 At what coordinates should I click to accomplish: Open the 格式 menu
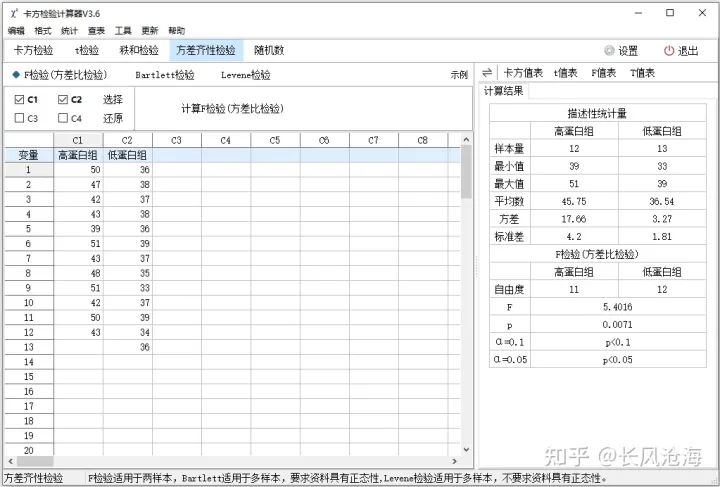click(43, 31)
